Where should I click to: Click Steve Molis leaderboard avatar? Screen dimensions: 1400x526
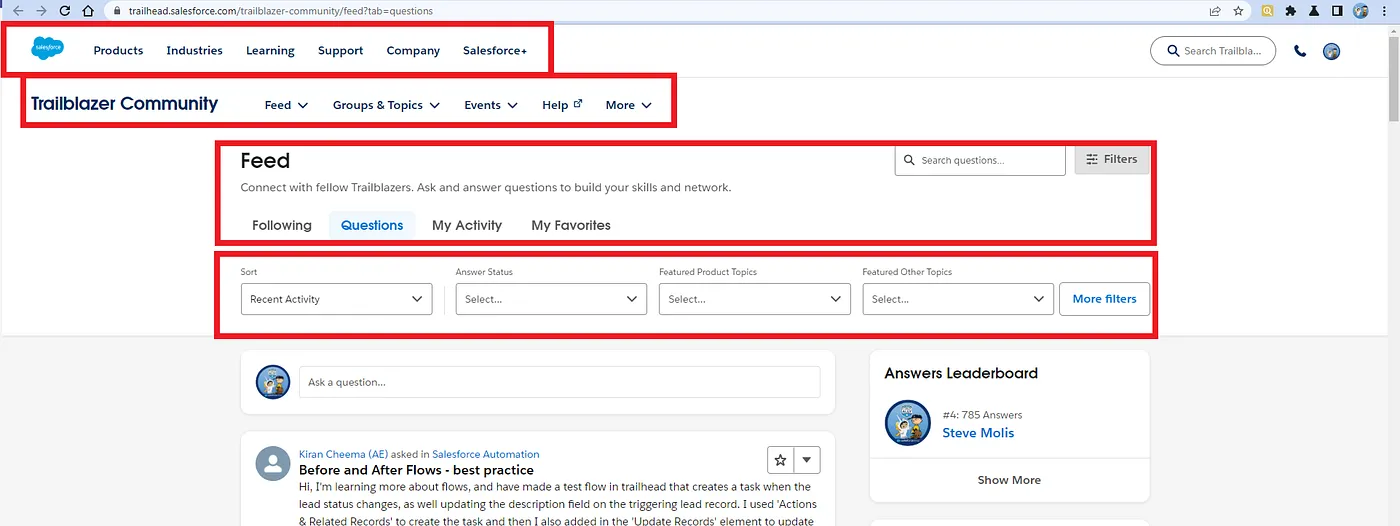907,423
